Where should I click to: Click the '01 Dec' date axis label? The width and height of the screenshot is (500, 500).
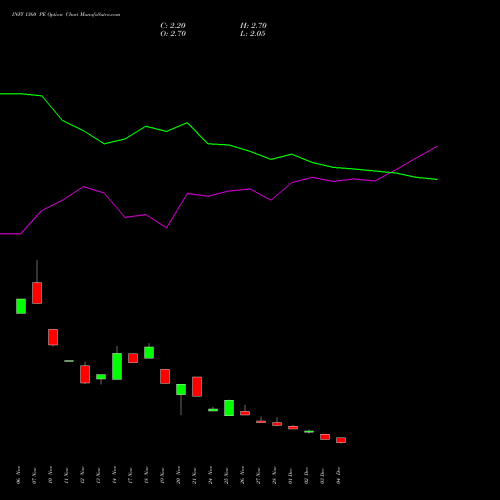coord(290,475)
